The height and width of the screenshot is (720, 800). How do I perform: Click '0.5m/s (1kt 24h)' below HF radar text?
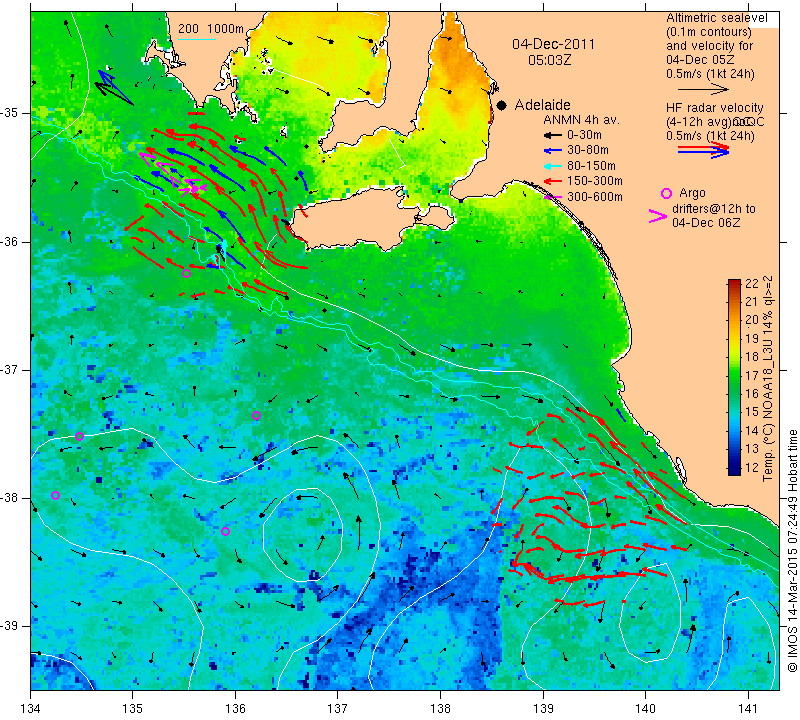point(710,136)
